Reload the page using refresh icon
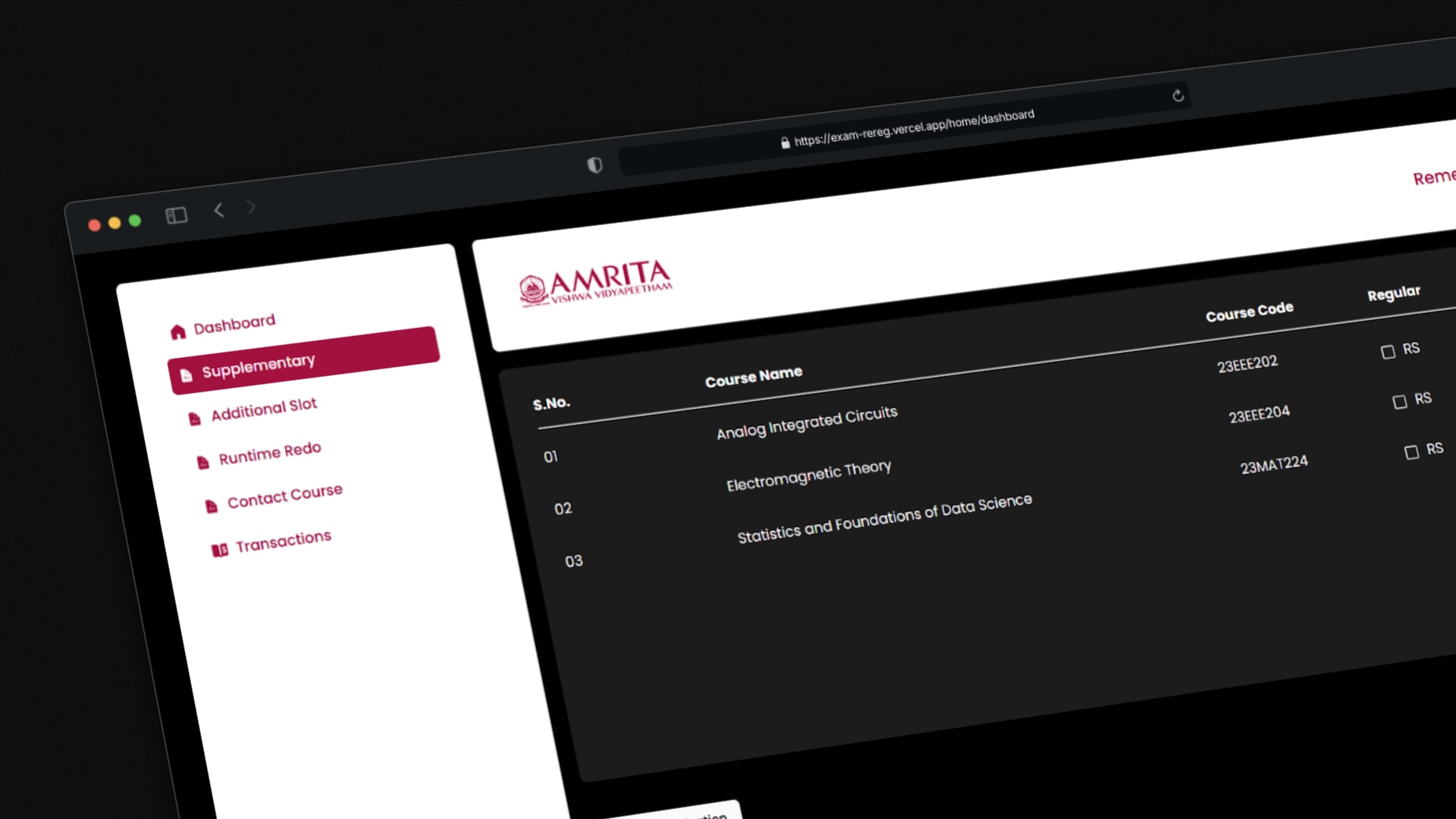This screenshot has width=1456, height=819. click(1178, 96)
